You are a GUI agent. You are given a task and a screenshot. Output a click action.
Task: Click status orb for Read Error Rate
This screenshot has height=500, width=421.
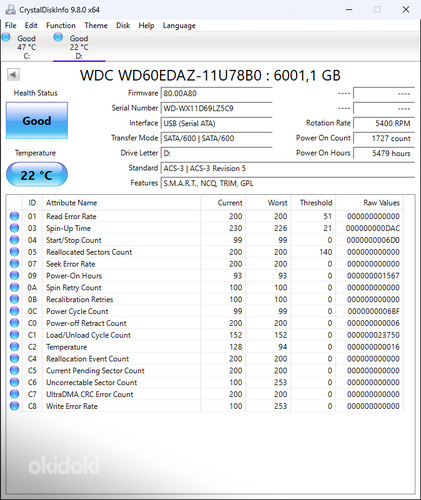pyautogui.click(x=14, y=216)
